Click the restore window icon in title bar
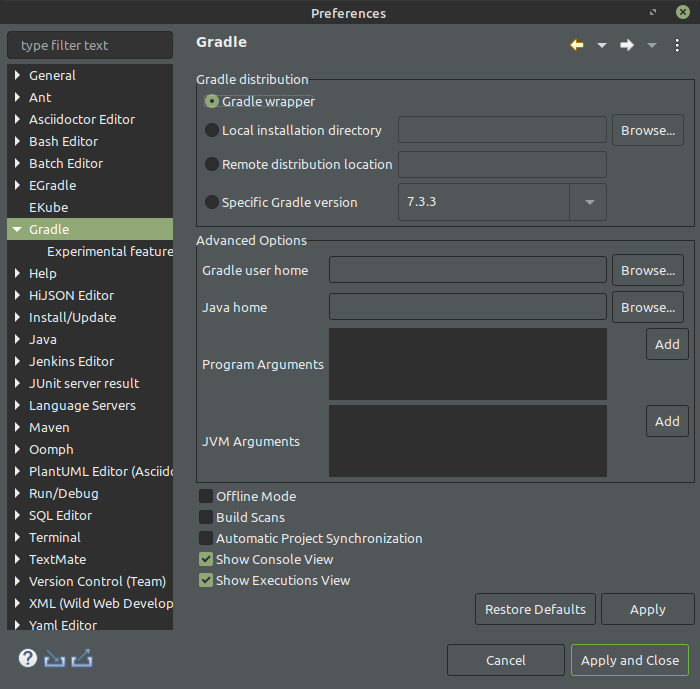The image size is (700, 689). tap(653, 12)
